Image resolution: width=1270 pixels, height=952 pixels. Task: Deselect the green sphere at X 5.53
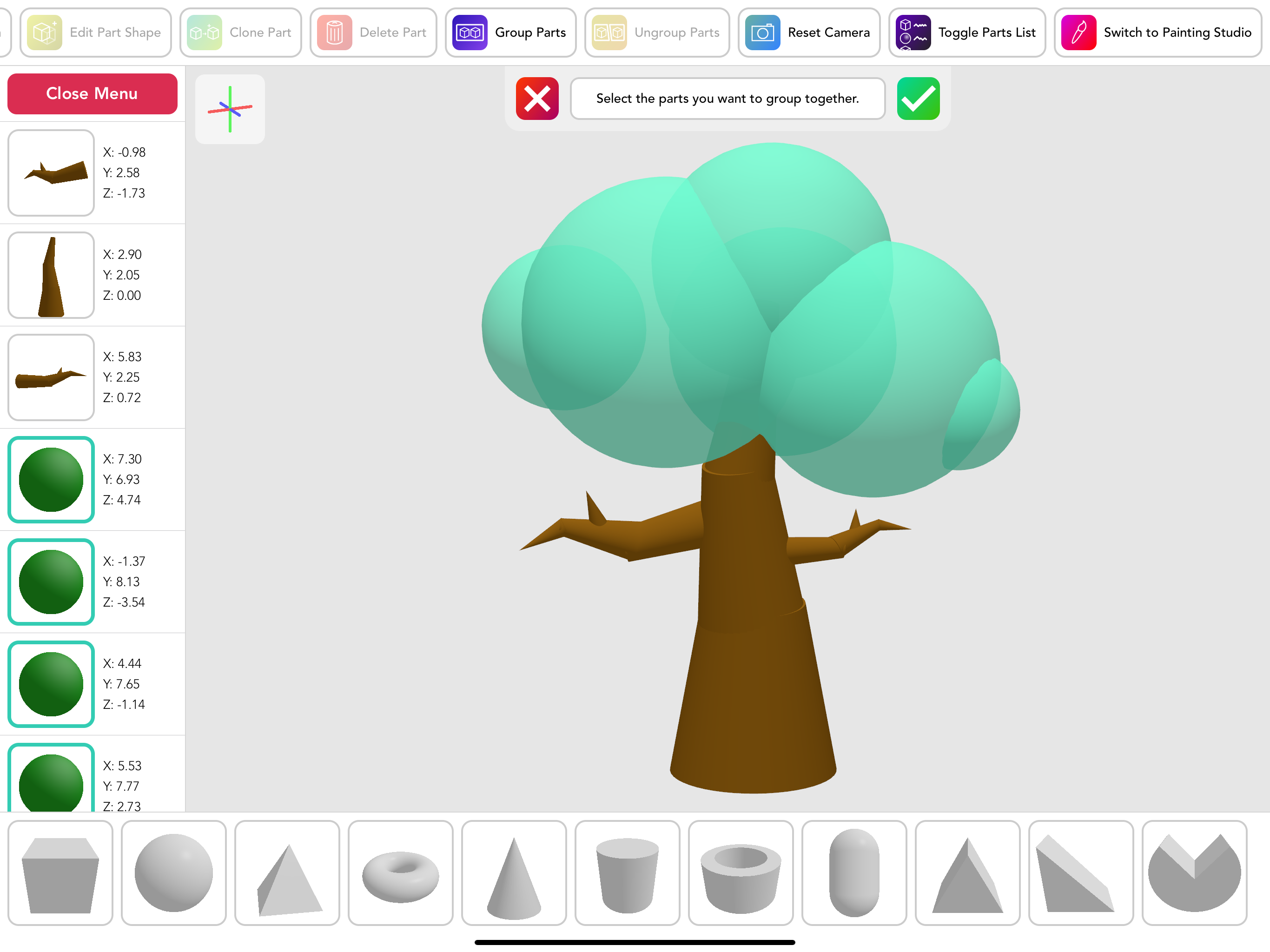pos(51,778)
